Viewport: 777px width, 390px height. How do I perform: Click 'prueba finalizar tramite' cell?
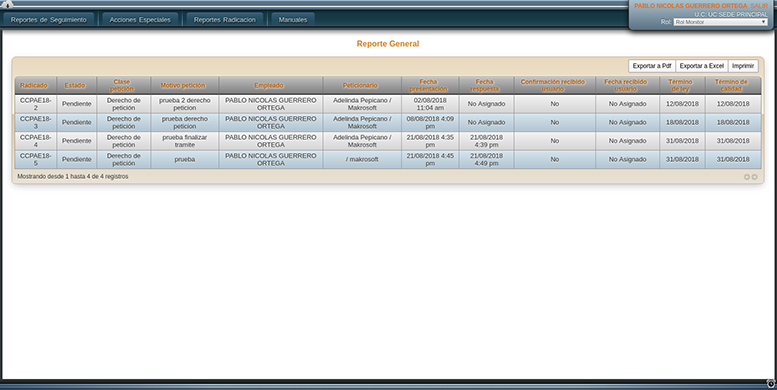click(185, 141)
